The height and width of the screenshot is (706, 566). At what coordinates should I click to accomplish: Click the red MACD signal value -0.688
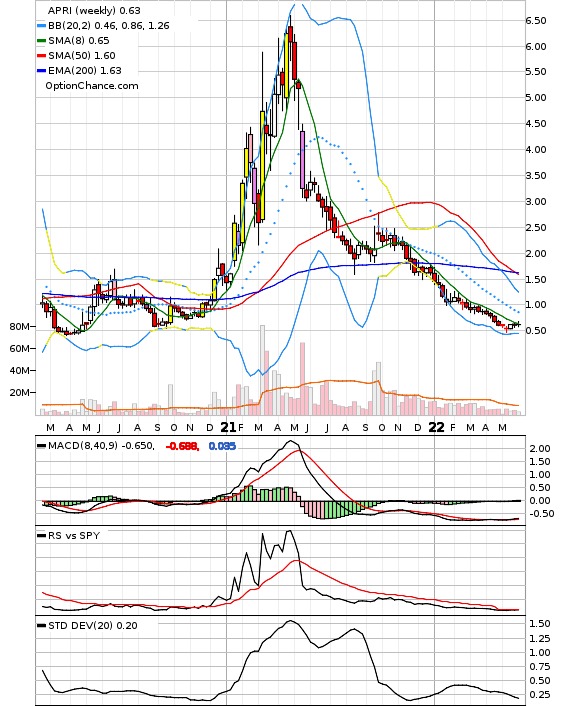pos(182,446)
